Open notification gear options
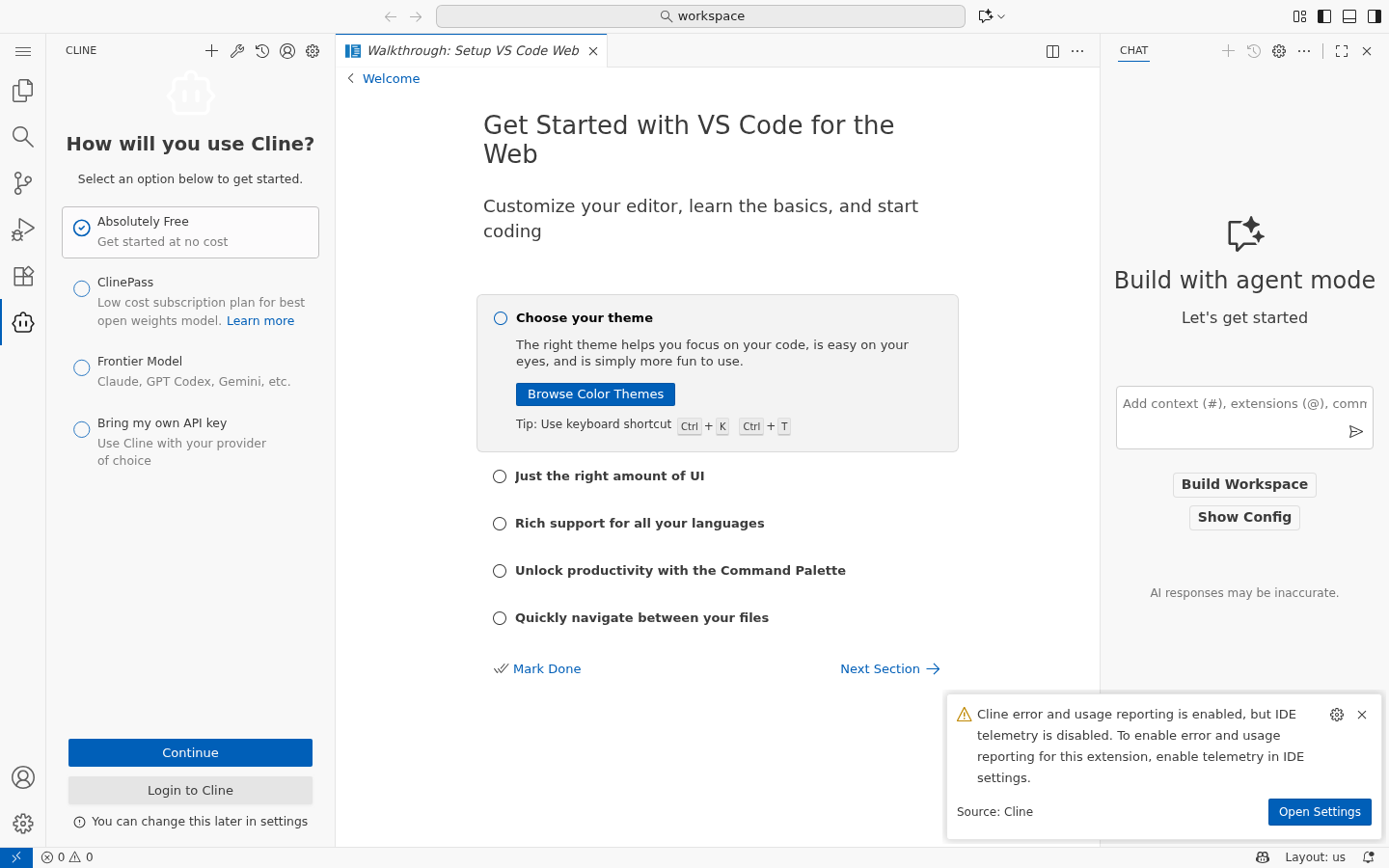 coord(1337,715)
